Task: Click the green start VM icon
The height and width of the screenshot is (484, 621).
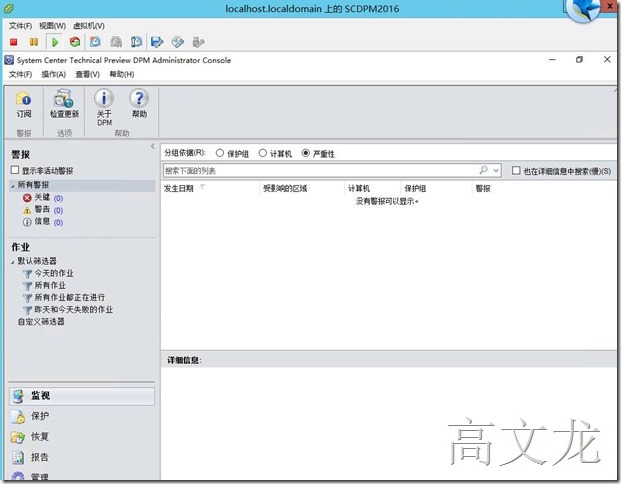Action: point(55,42)
